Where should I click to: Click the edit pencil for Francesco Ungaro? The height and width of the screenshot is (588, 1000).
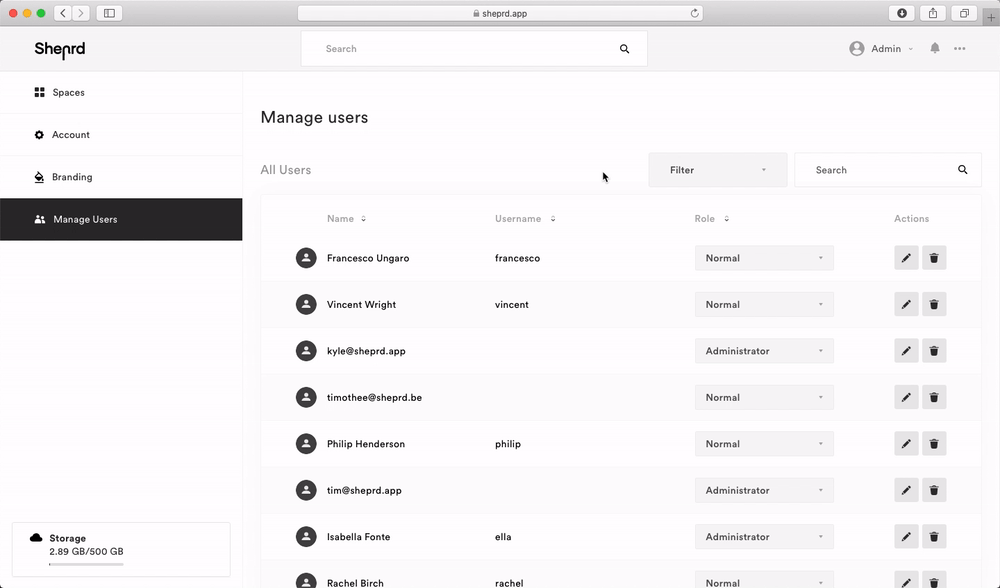click(x=906, y=258)
